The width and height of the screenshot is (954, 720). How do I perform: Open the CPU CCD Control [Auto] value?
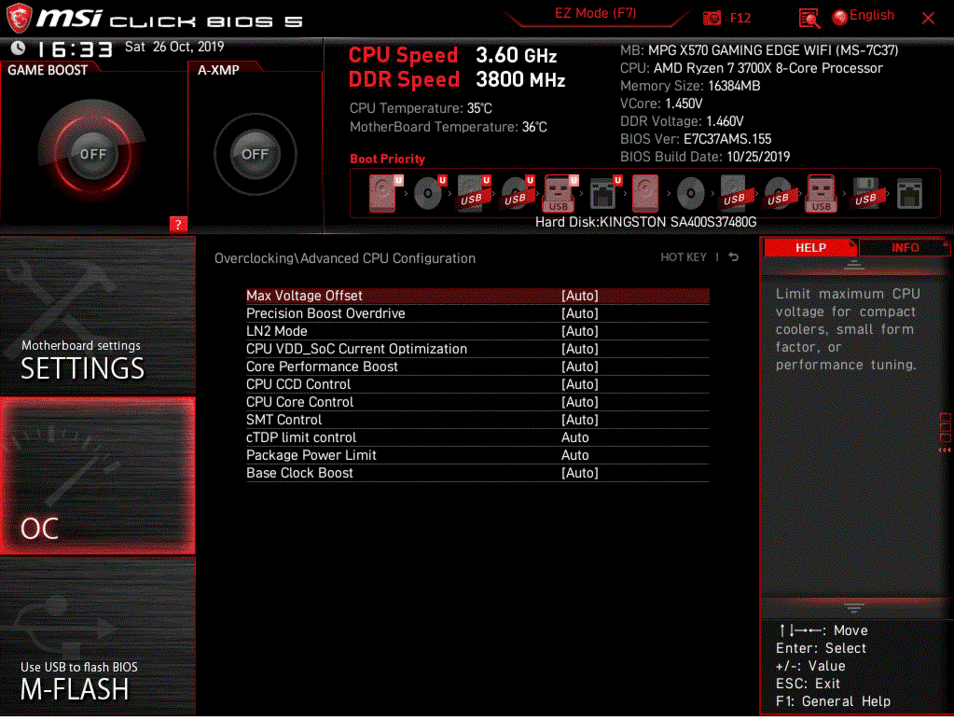580,384
